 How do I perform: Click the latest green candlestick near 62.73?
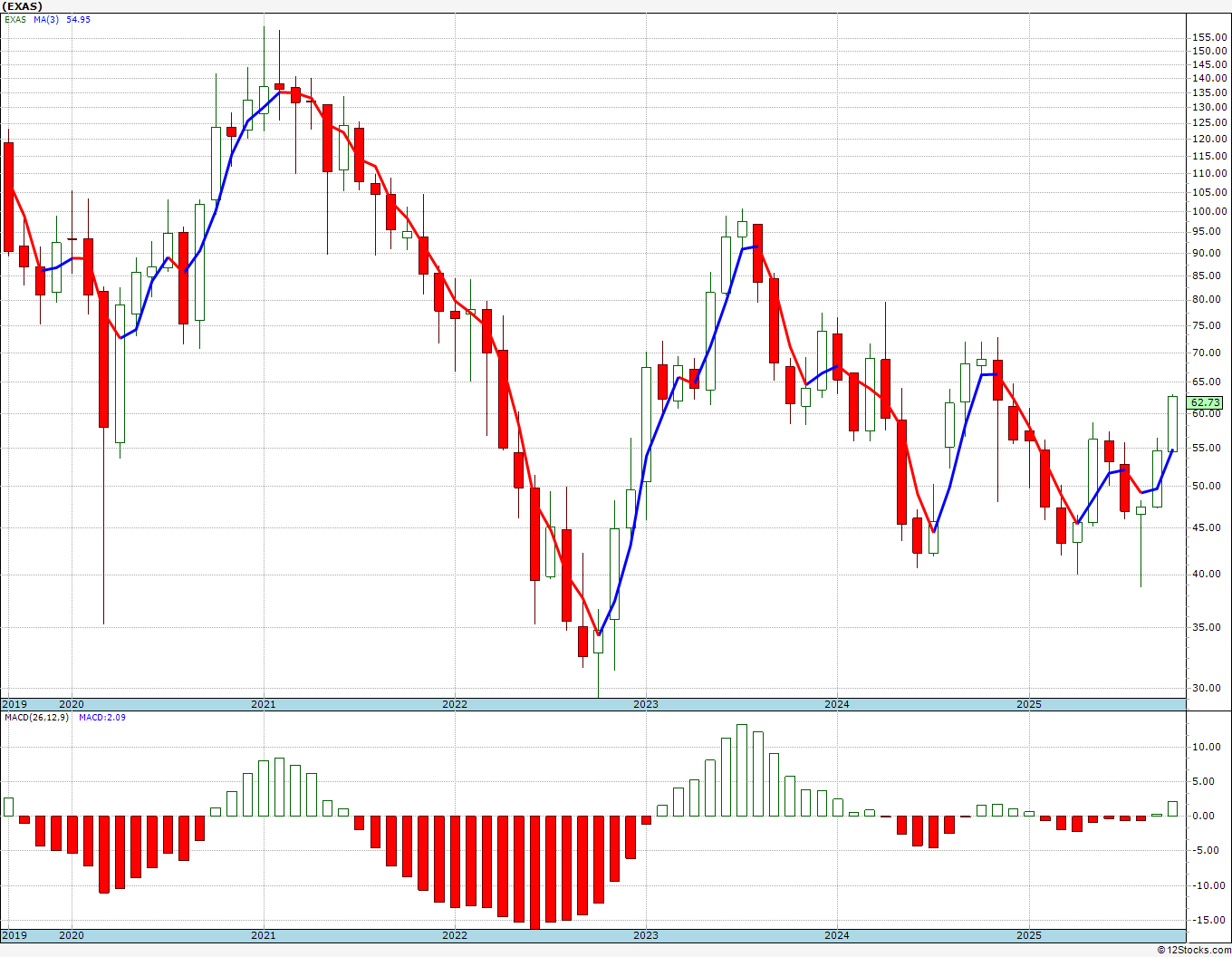tap(1172, 423)
